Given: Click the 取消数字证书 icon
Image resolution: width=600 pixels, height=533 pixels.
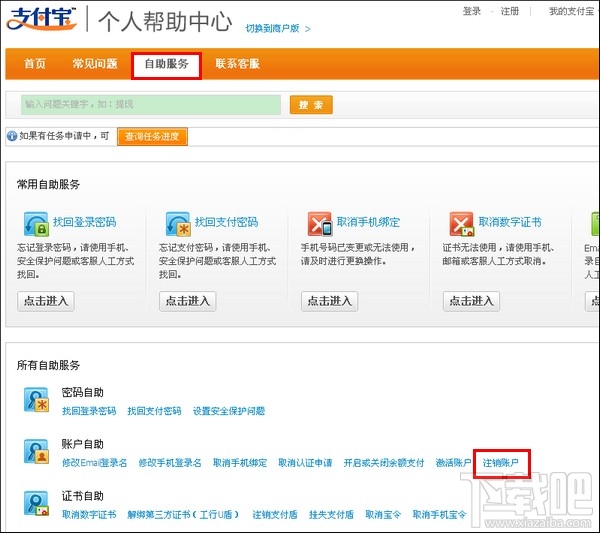Looking at the screenshot, I should tap(461, 223).
